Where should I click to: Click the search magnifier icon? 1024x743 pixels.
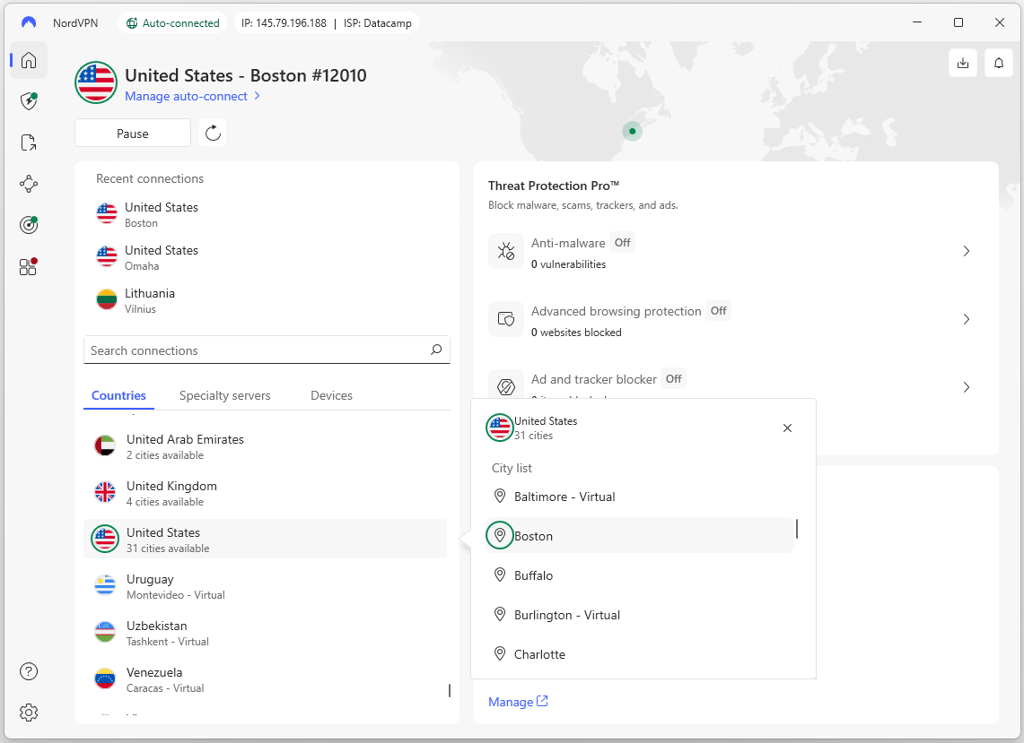click(x=436, y=350)
